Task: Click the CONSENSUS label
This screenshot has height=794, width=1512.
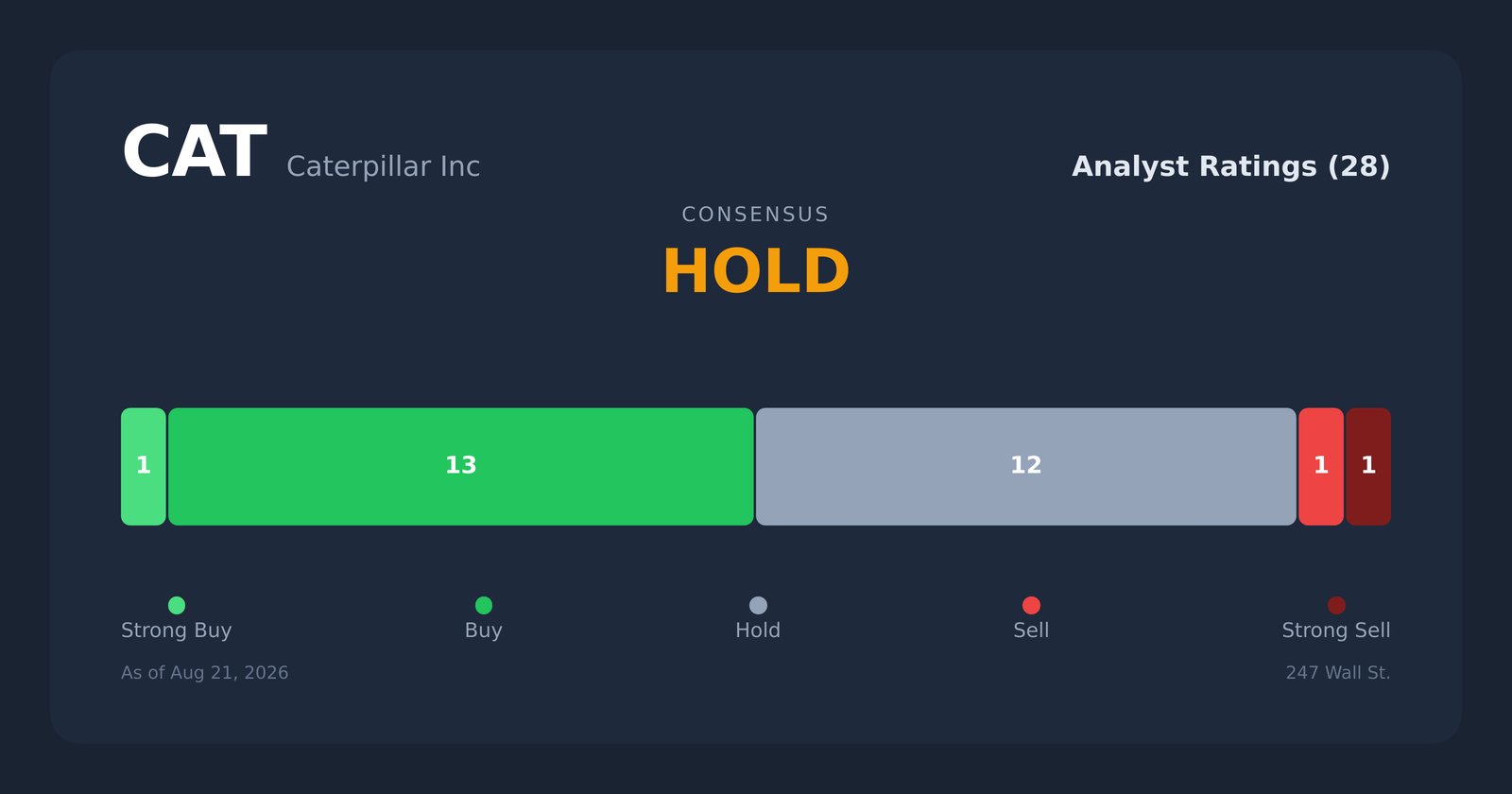Action: click(x=756, y=215)
